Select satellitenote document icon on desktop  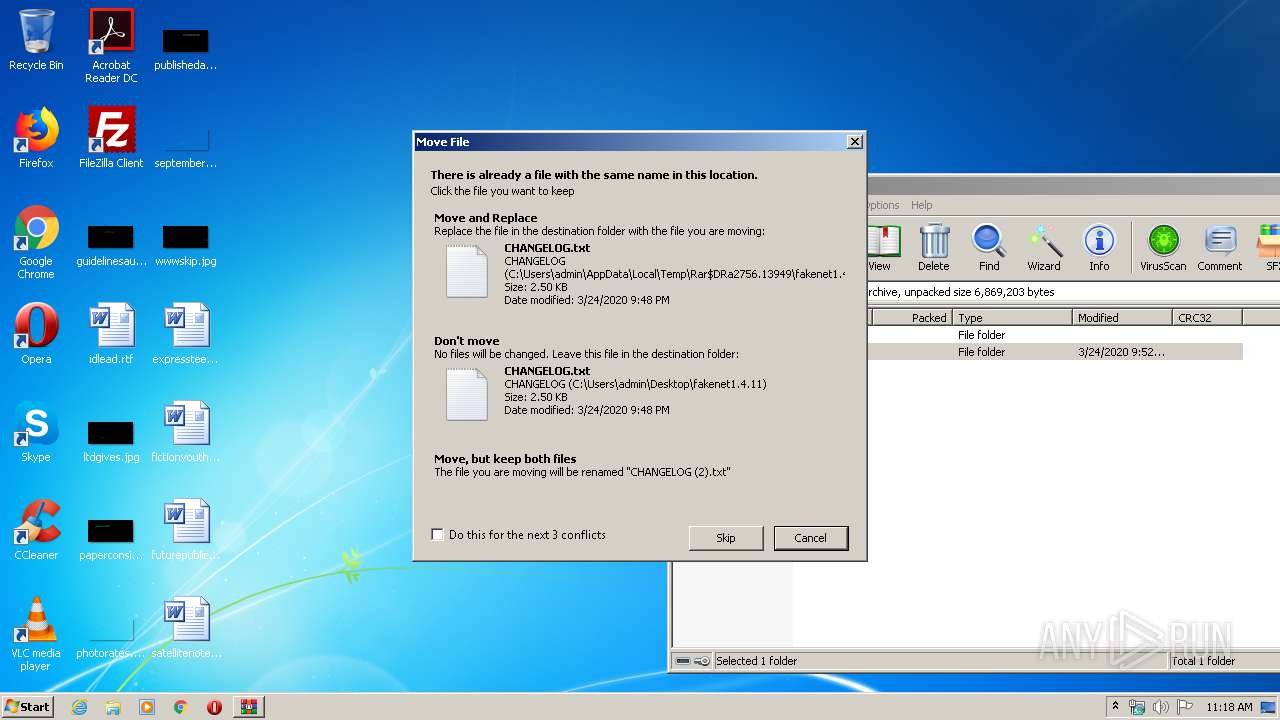click(x=186, y=628)
